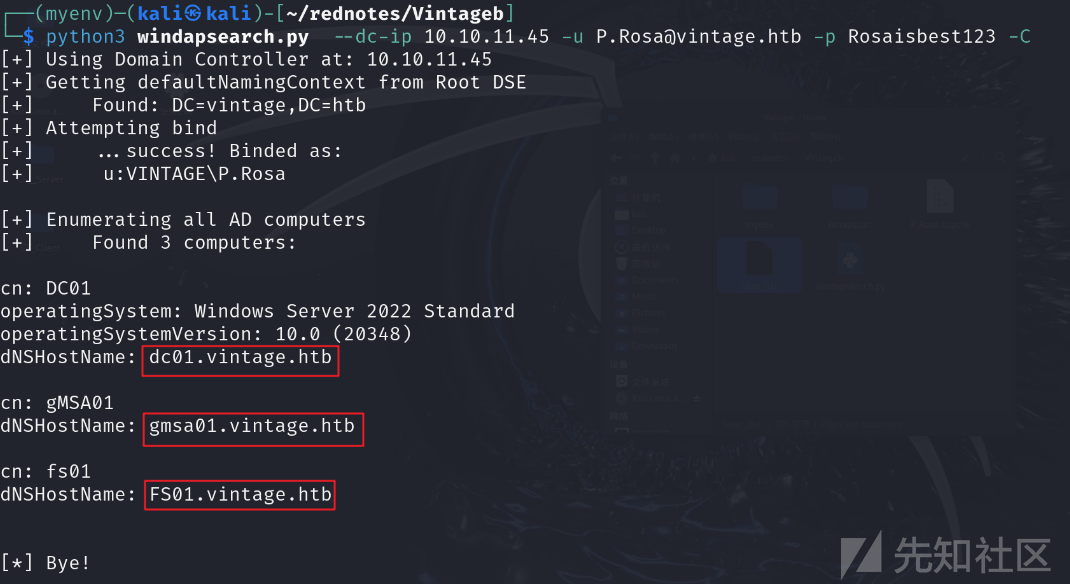Click the Rosaisbest123 password argument
The width and height of the screenshot is (1070, 584).
[x=922, y=37]
